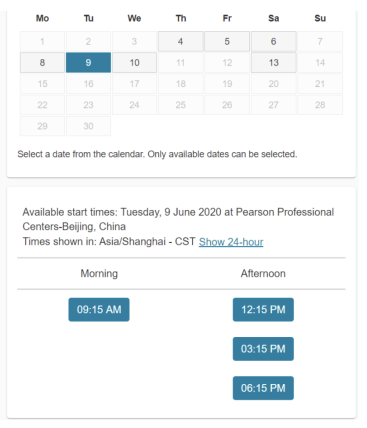Image resolution: width=367 pixels, height=428 pixels.
Task: Select the 09:15 AM morning time slot
Action: (x=99, y=310)
